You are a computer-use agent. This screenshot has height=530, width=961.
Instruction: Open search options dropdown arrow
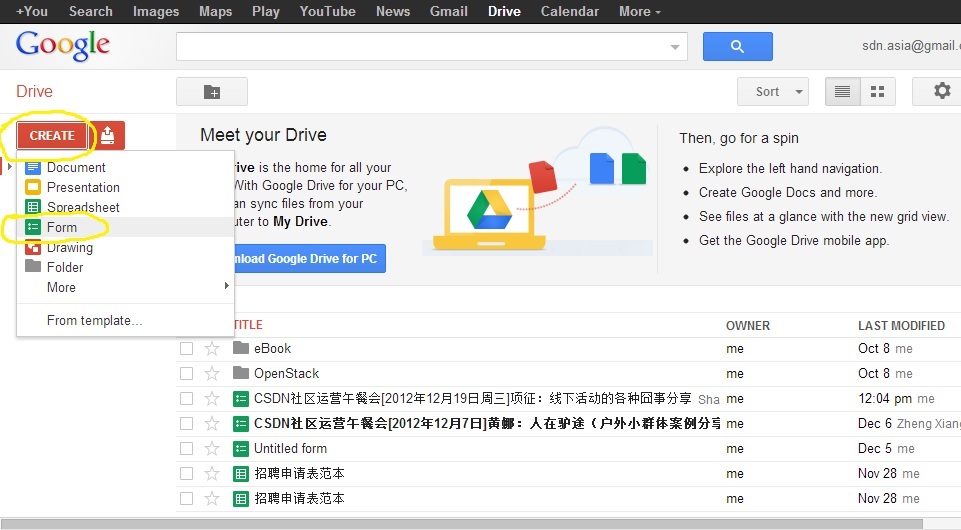(675, 47)
